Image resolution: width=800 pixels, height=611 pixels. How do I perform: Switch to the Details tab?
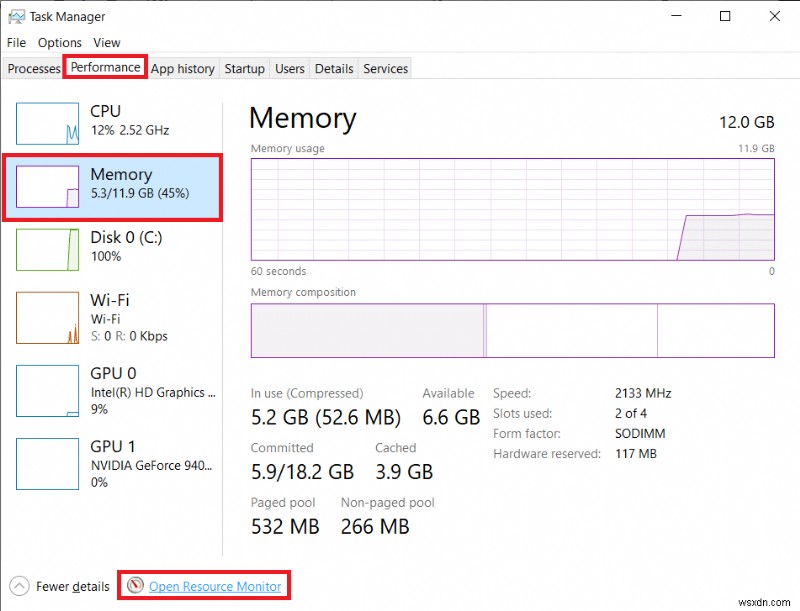click(x=333, y=68)
